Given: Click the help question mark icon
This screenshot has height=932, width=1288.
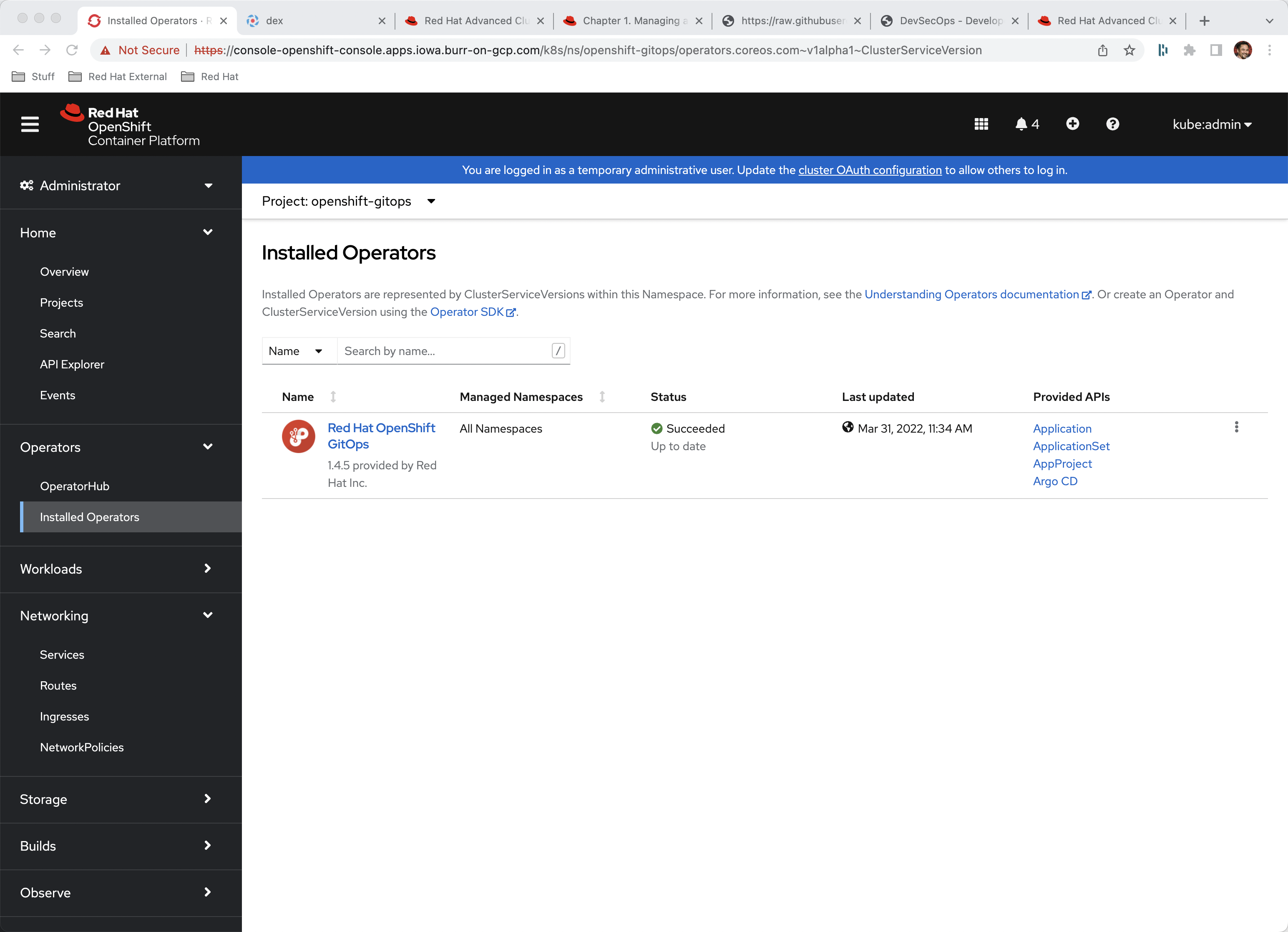Looking at the screenshot, I should [1112, 124].
